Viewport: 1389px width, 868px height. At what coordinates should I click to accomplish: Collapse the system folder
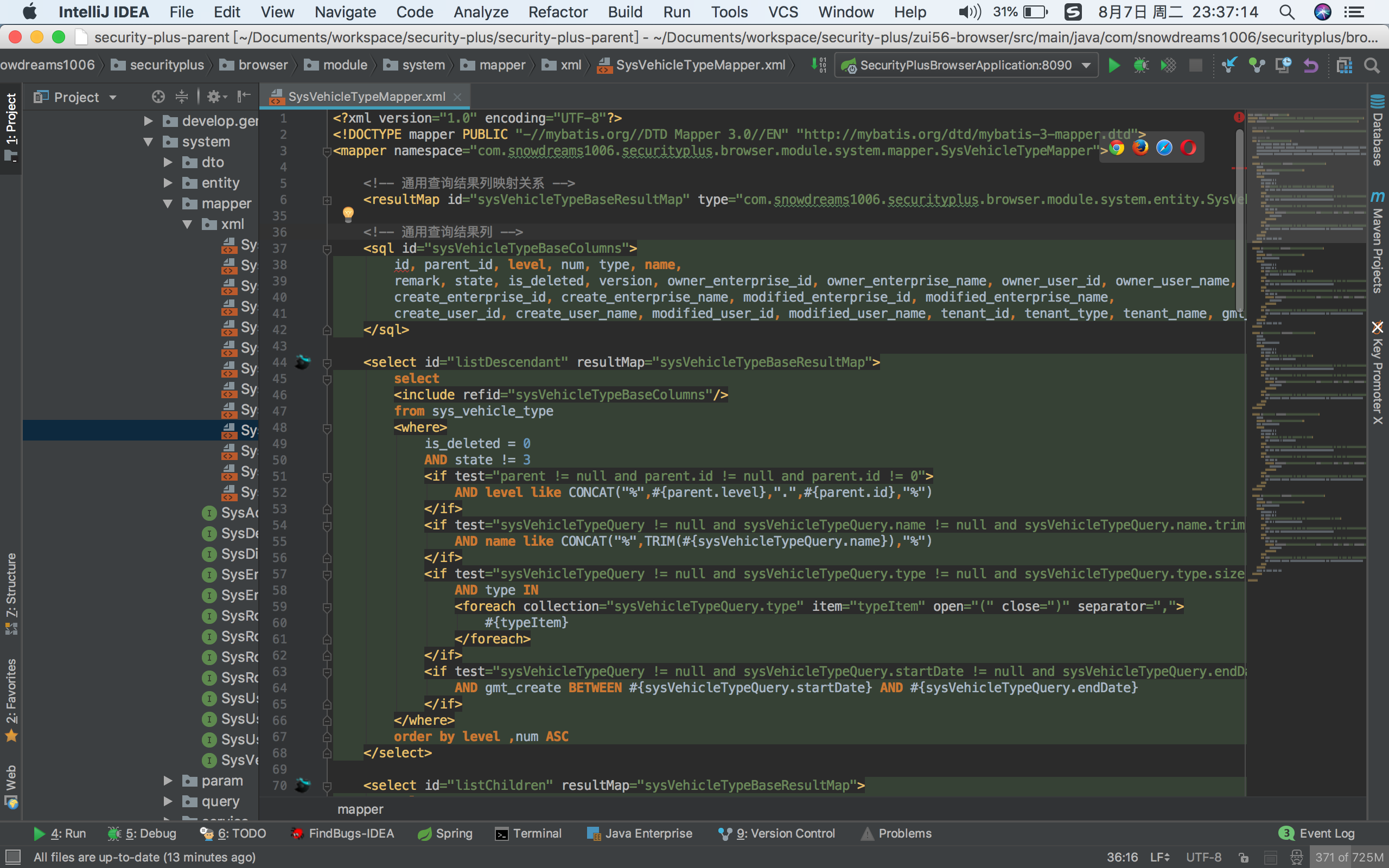(148, 141)
